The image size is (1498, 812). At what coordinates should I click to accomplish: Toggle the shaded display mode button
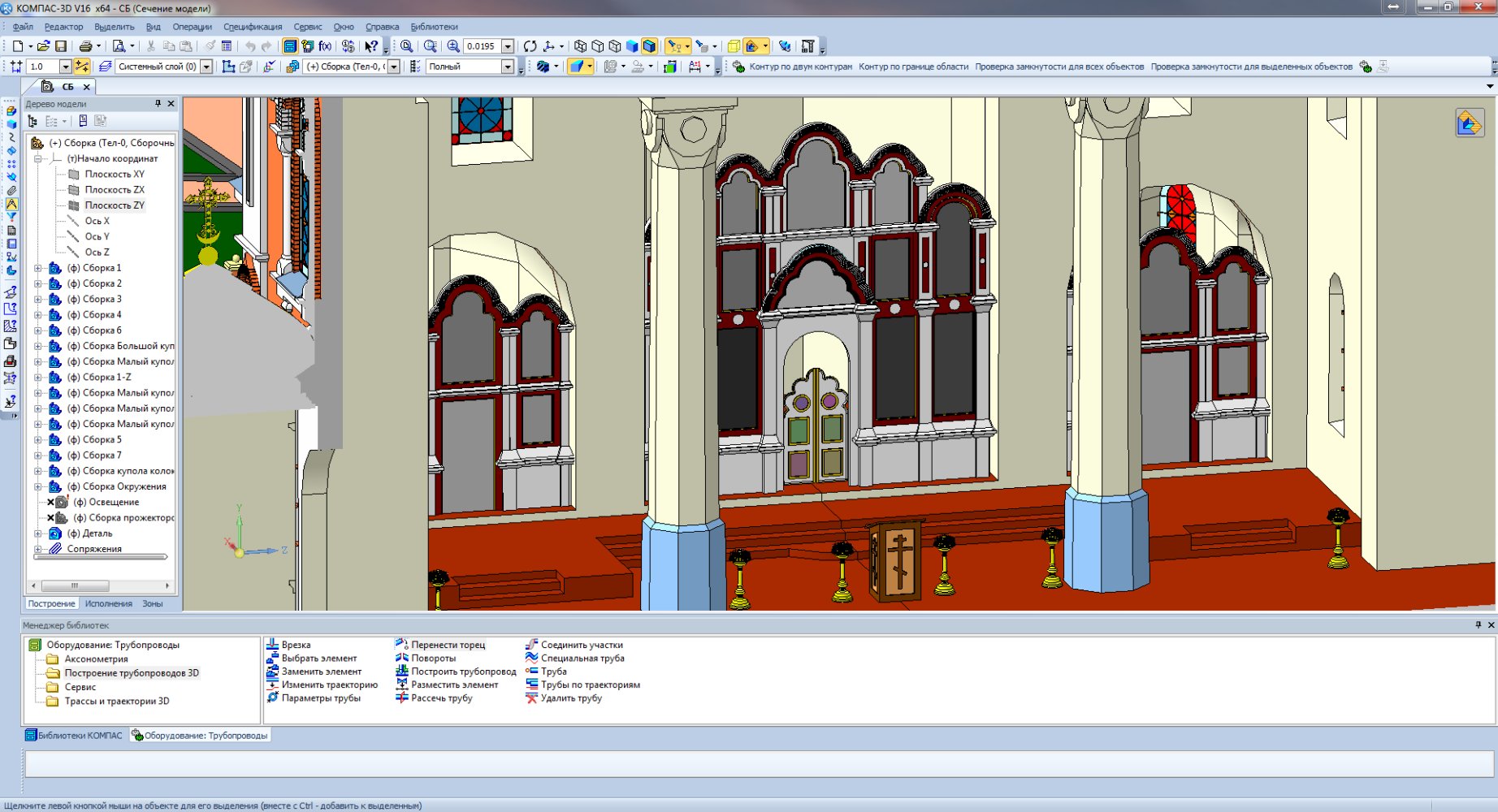tap(632, 46)
